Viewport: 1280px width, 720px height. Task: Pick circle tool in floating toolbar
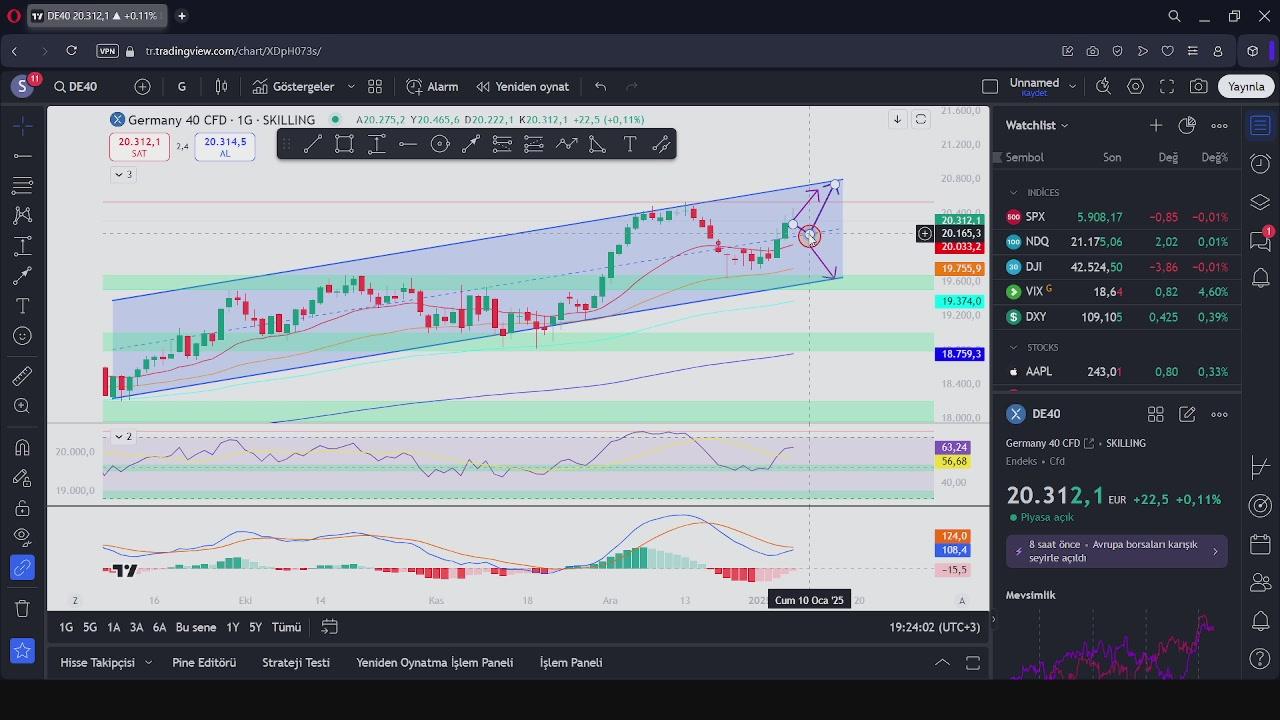tap(440, 145)
